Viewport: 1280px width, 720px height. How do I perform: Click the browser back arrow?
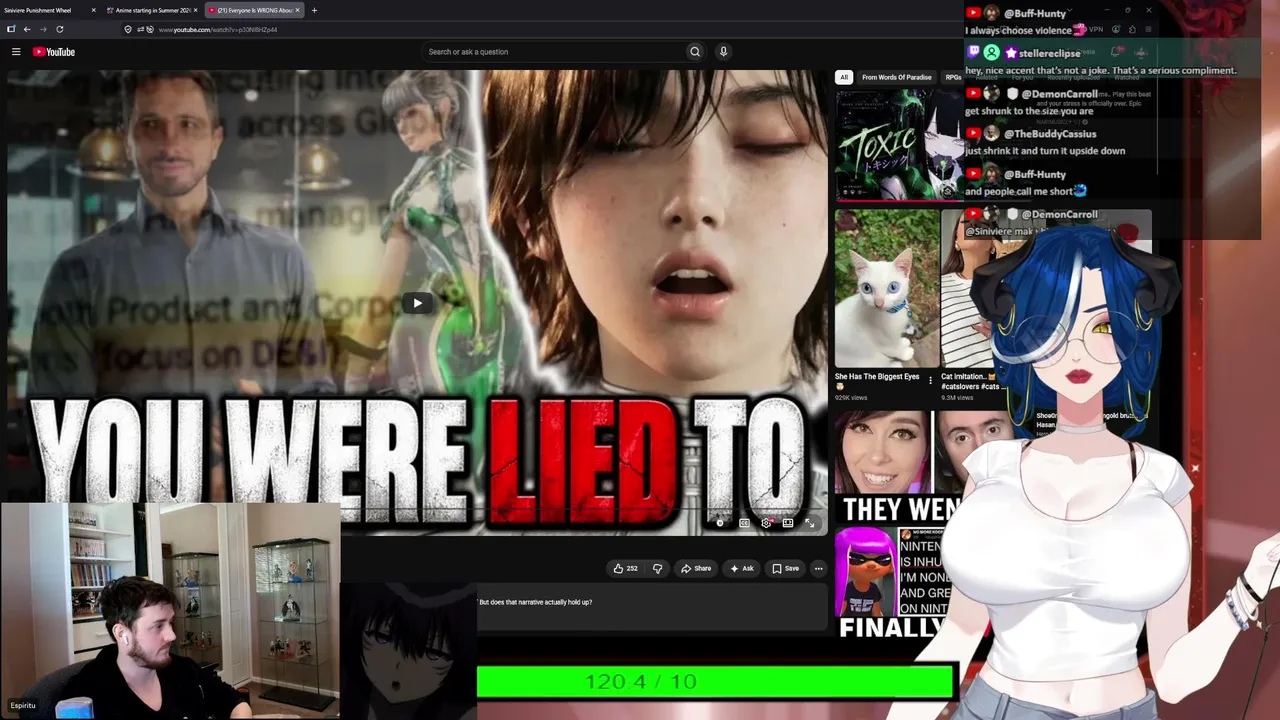27,29
